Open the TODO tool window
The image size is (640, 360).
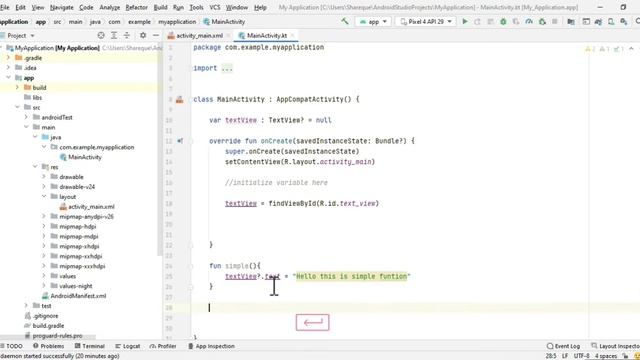click(x=11, y=346)
